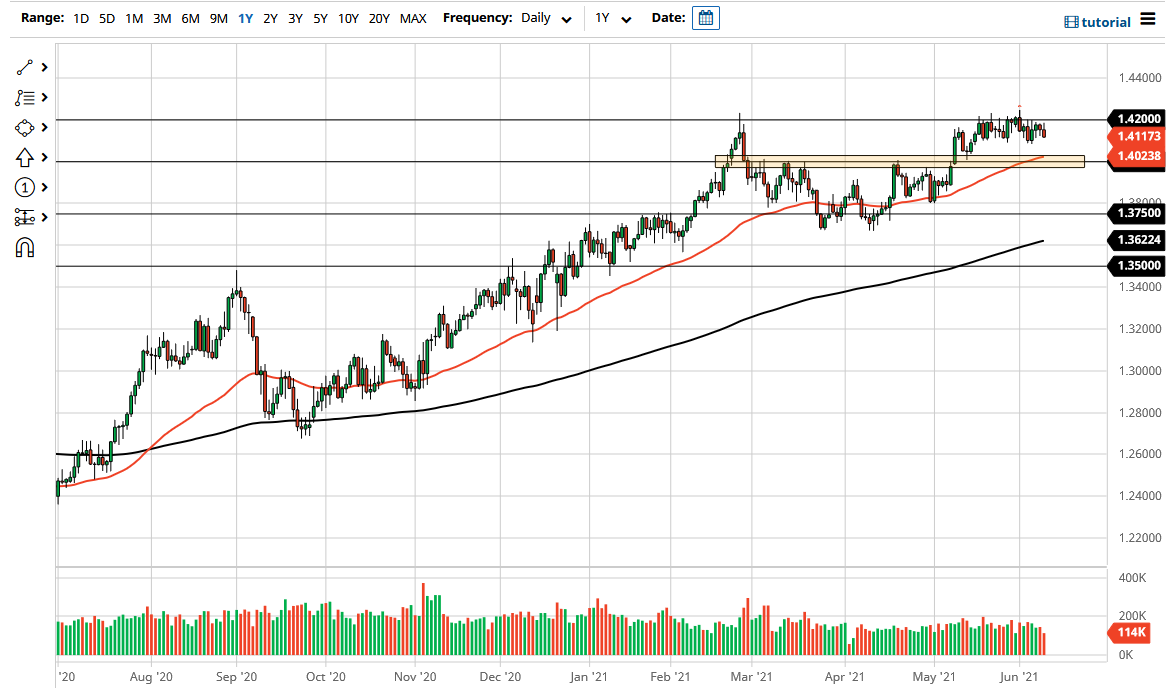Click the 1.30000 price axis label

1140,371
